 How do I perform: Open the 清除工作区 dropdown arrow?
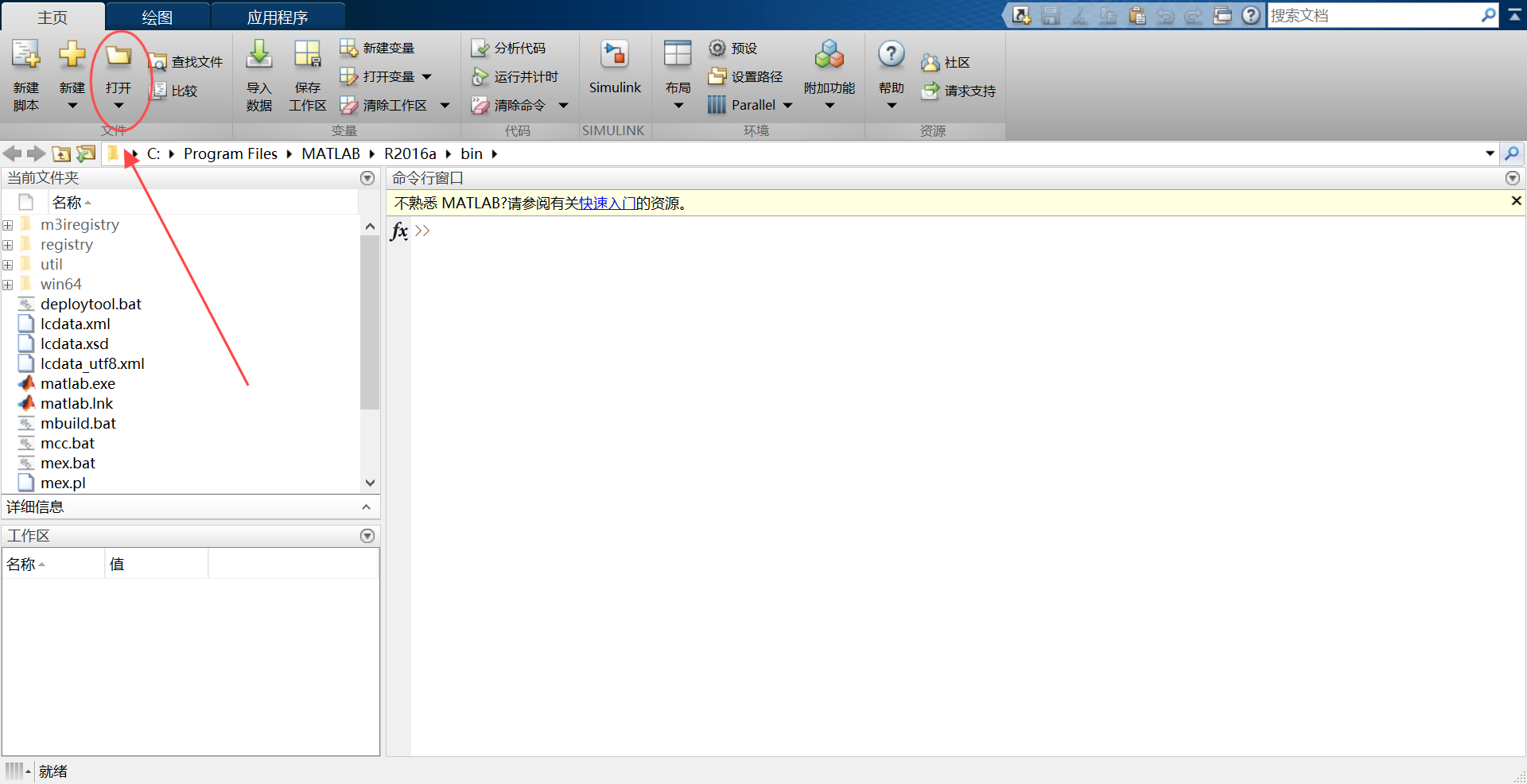click(x=445, y=106)
